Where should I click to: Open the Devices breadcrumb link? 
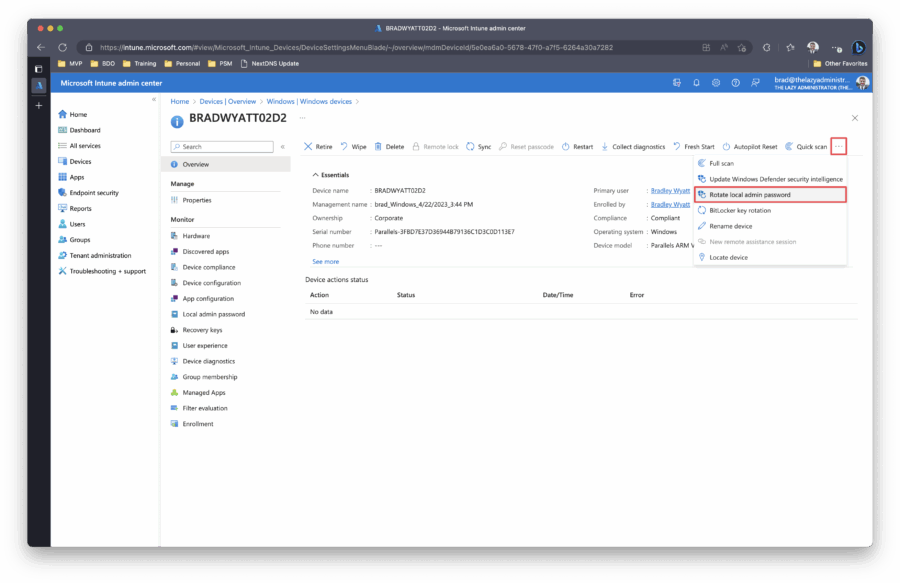[209, 102]
